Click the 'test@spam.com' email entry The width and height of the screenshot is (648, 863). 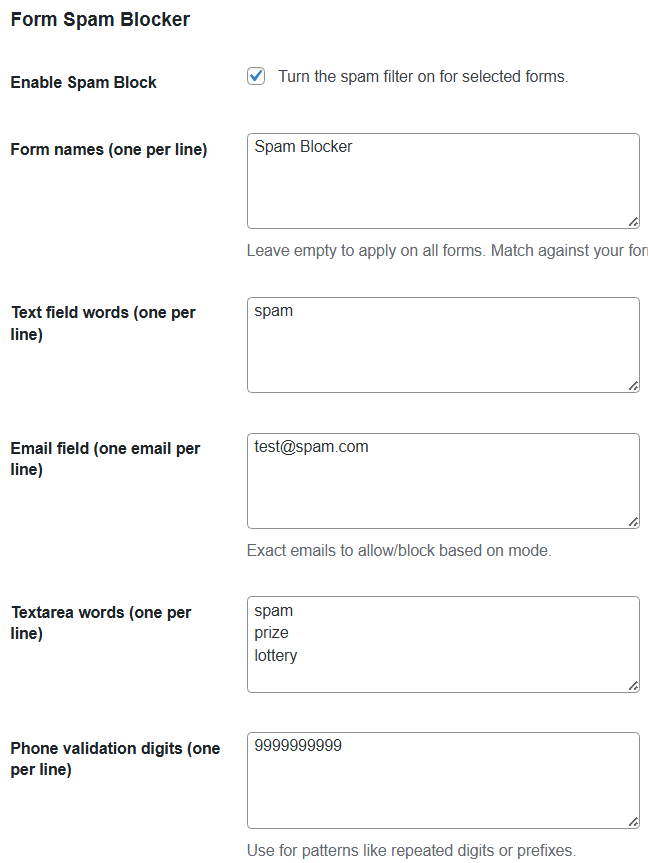click(x=311, y=447)
